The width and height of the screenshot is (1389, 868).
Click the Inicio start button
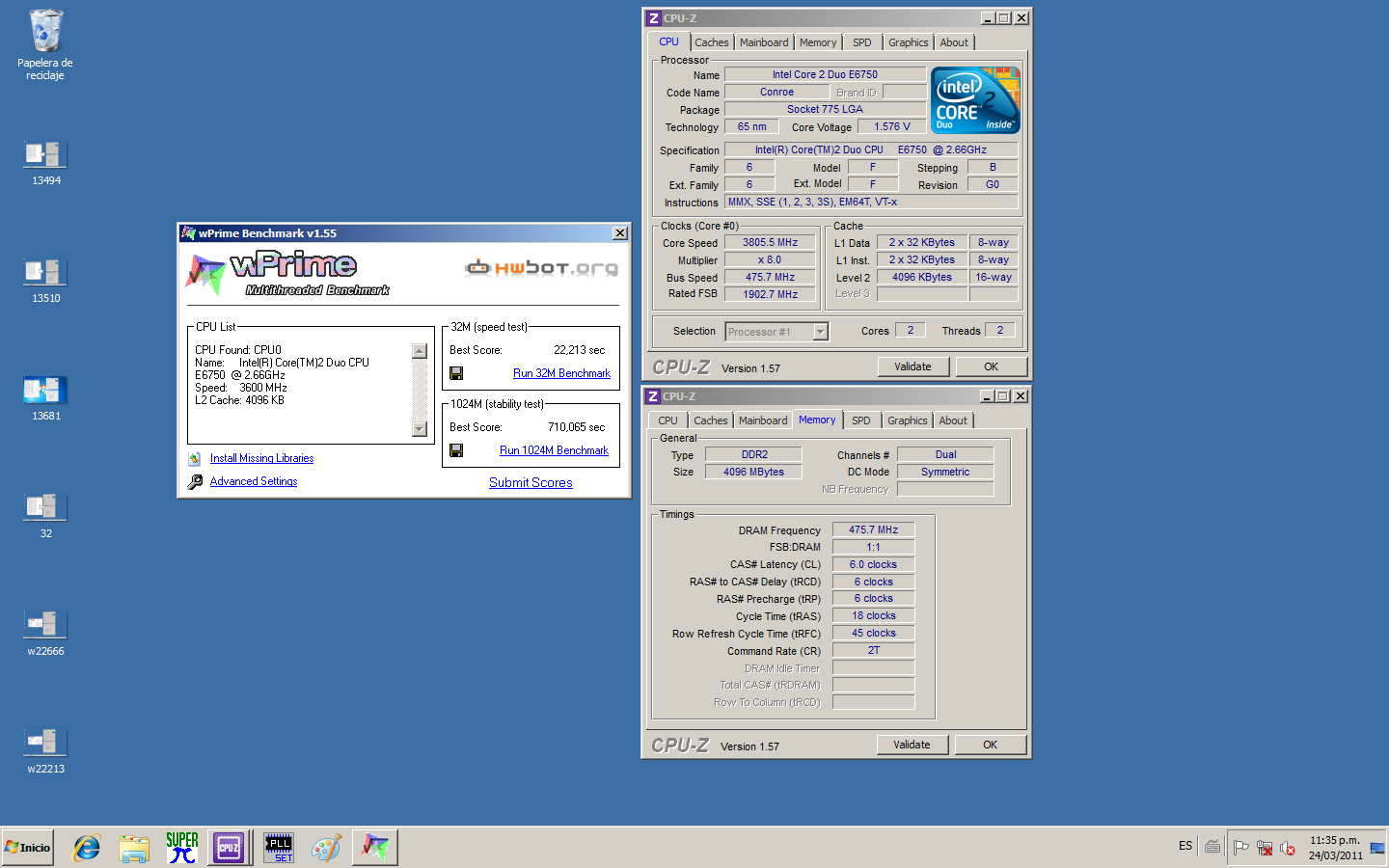(x=28, y=848)
